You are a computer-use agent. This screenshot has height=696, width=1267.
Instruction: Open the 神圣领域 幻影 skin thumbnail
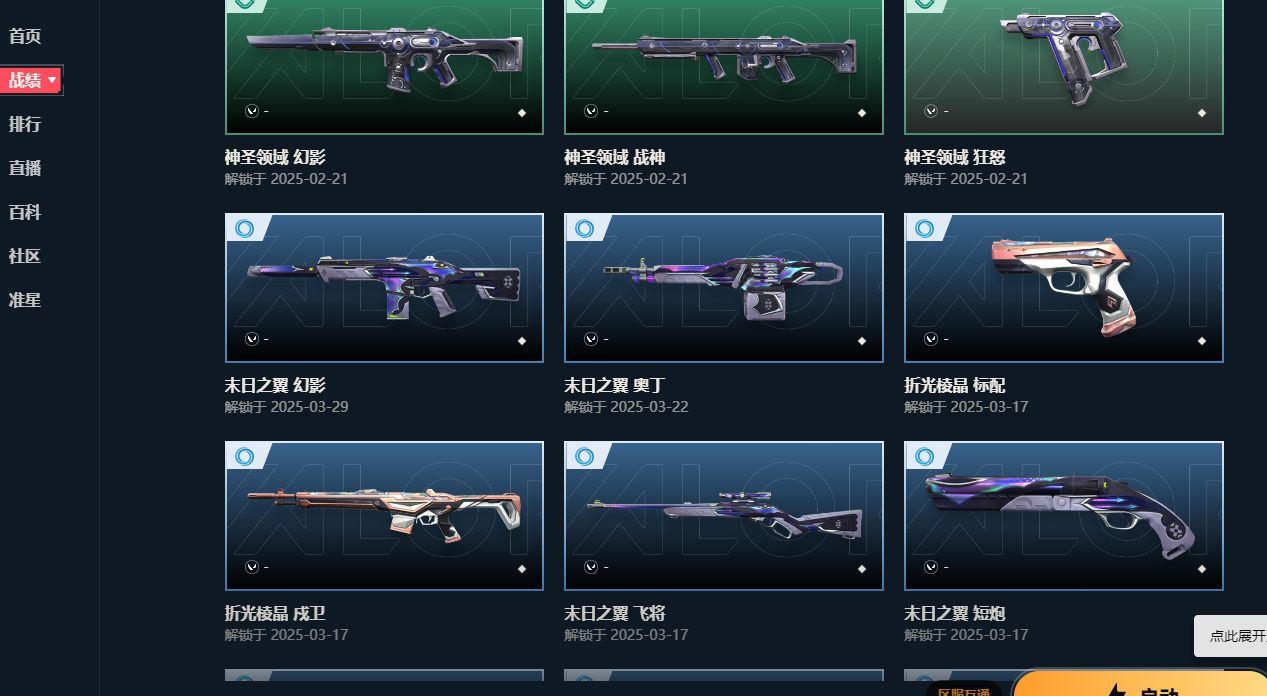[384, 66]
